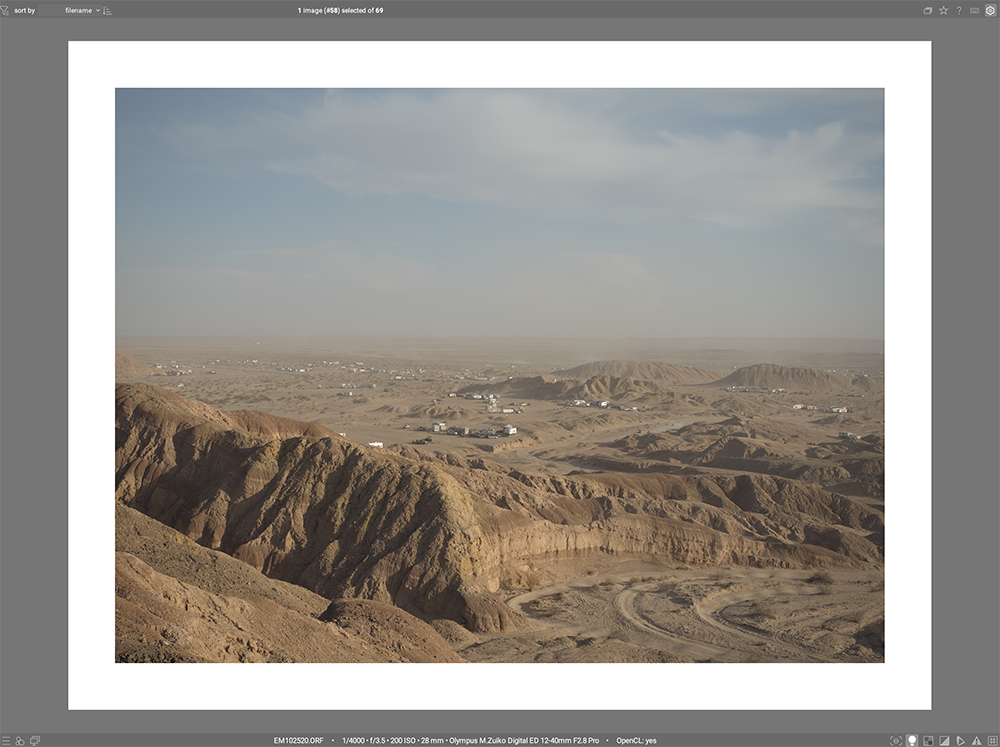Open quick styles icon at bottom left
Screen dimensions: 1000x747
pyautogui.click(x=20, y=741)
